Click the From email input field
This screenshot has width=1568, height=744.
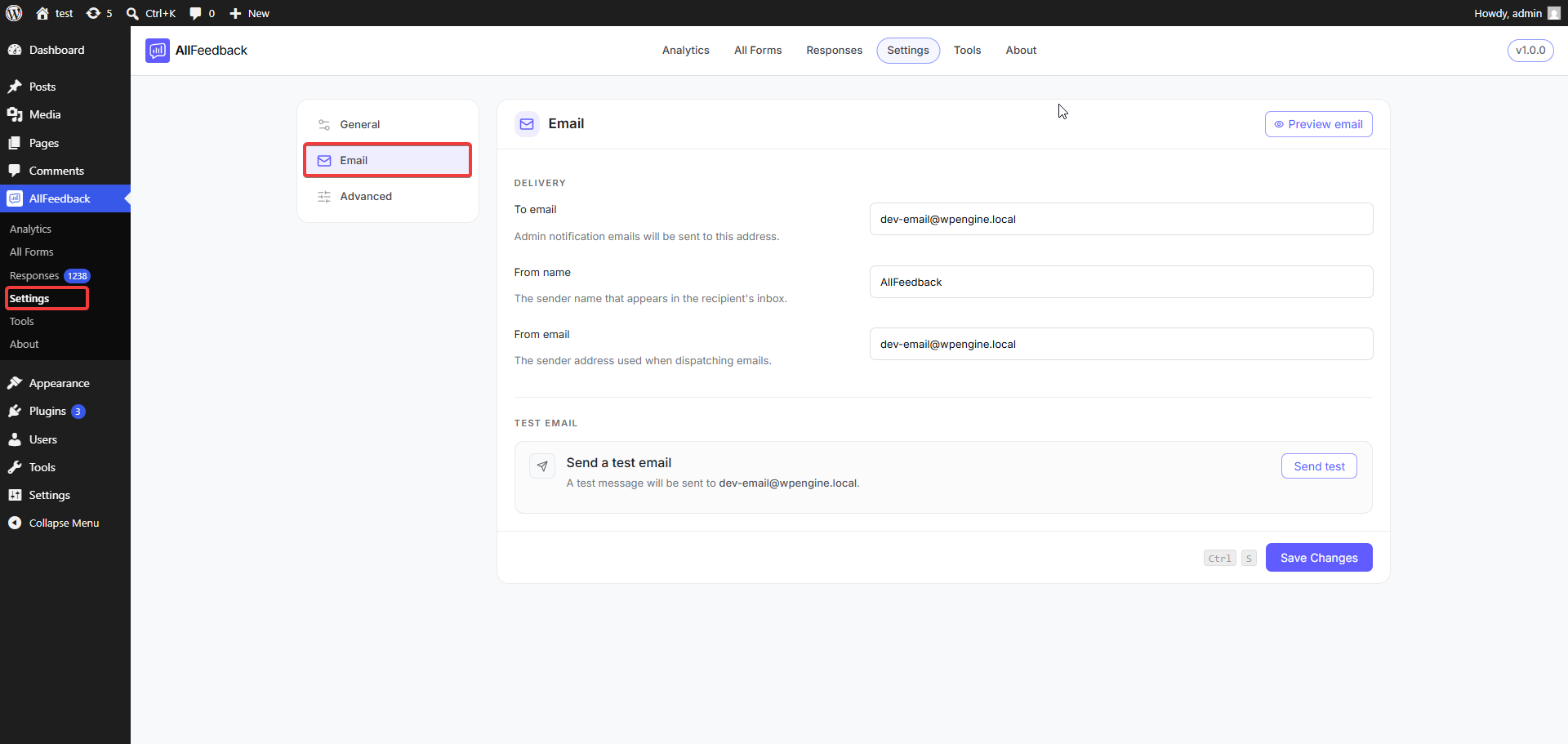pos(1121,344)
